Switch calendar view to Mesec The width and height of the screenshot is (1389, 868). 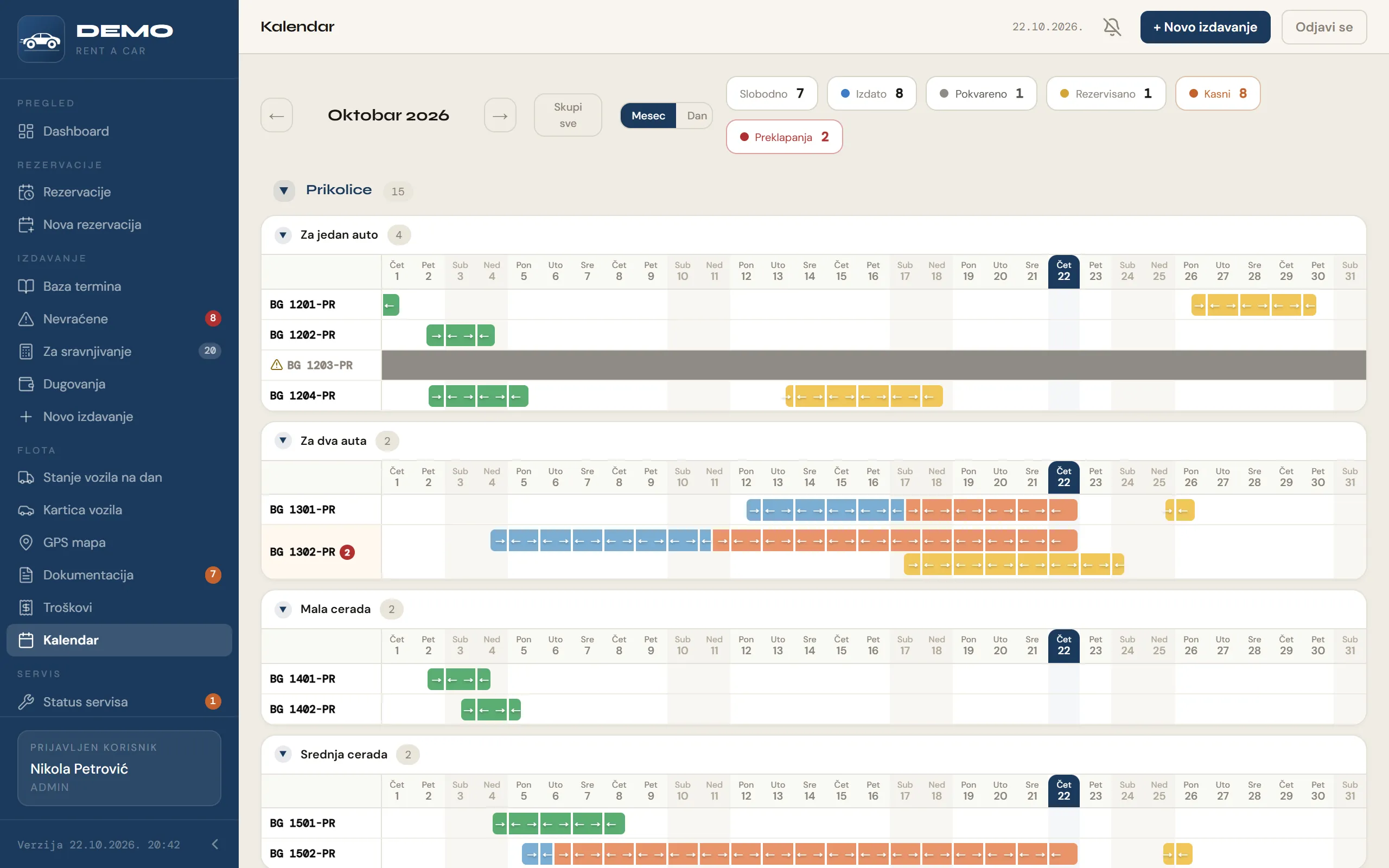tap(648, 116)
